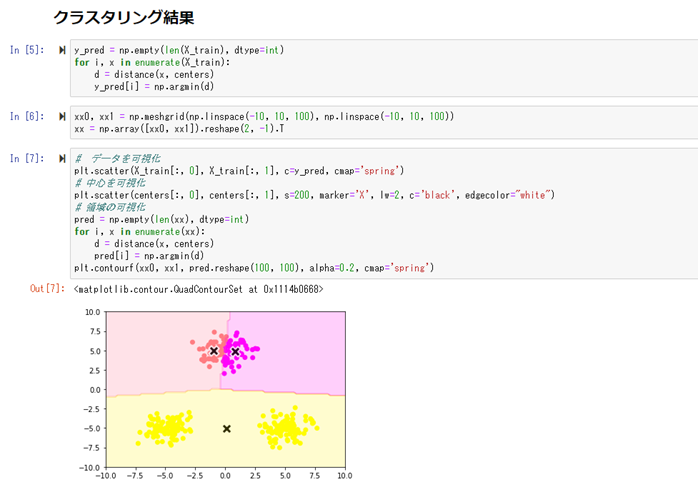Screen dimensions: 698x487
Task: Run cell In [5] with its run icon
Action: pyautogui.click(x=62, y=50)
